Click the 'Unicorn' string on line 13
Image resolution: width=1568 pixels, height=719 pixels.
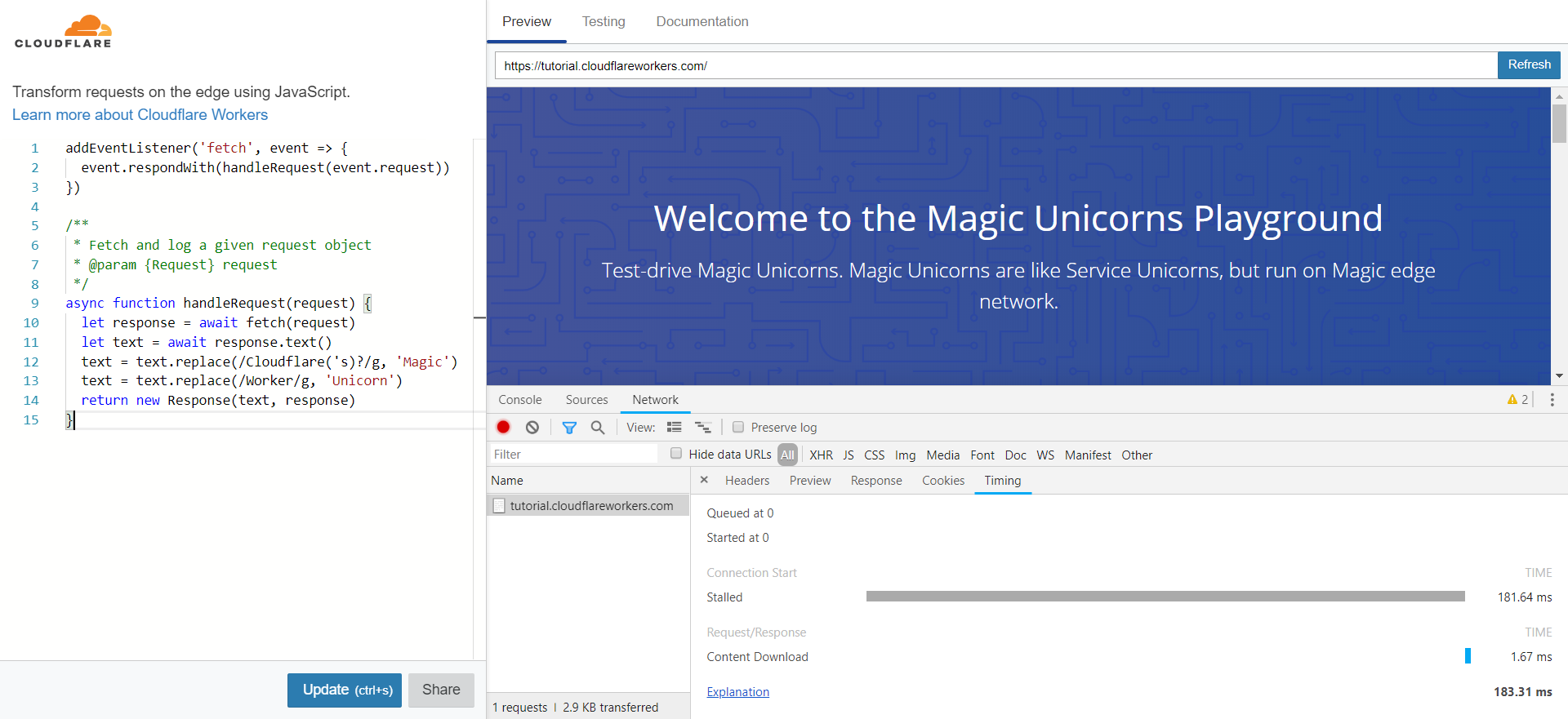[359, 380]
